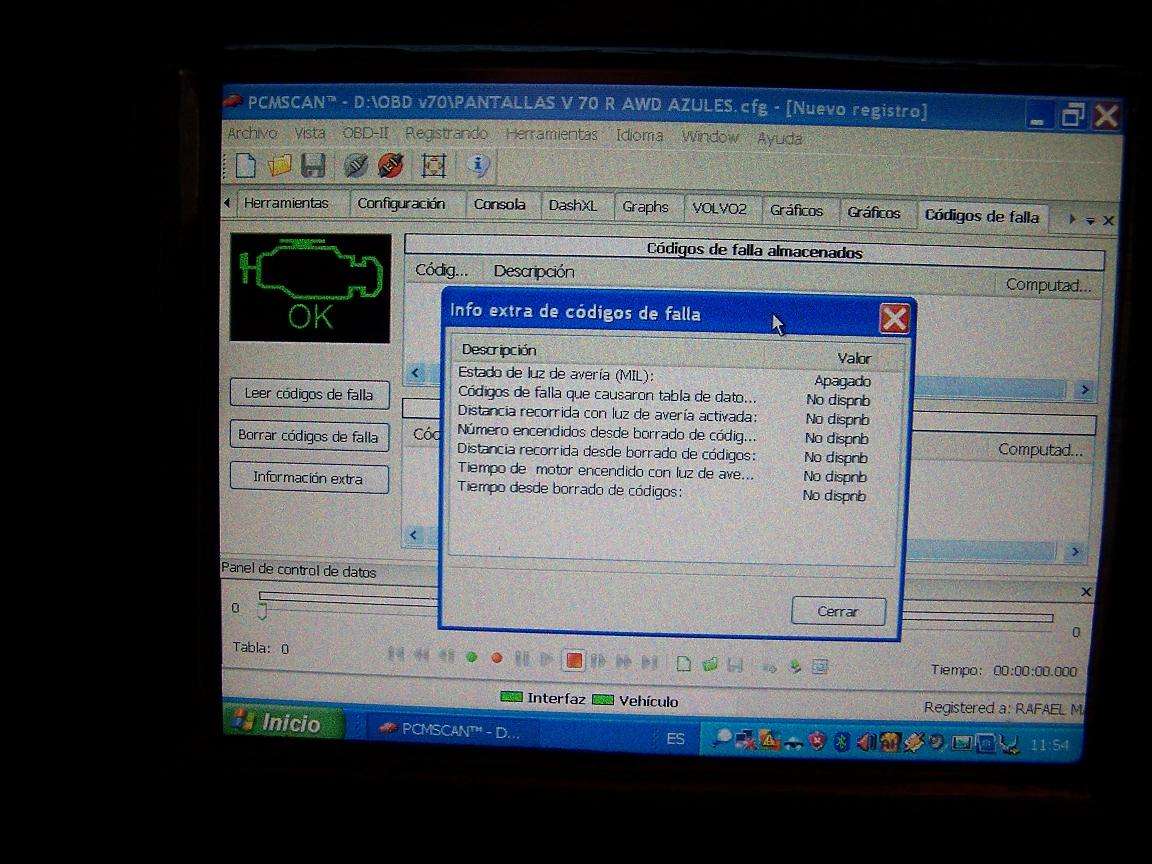Click the play arrow in playback bar
The height and width of the screenshot is (864, 1152).
546,659
